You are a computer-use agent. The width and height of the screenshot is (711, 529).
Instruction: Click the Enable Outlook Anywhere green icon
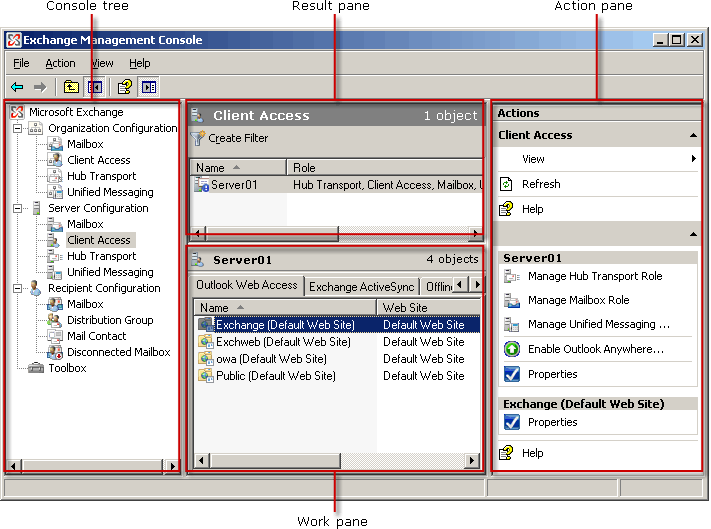[x=512, y=349]
